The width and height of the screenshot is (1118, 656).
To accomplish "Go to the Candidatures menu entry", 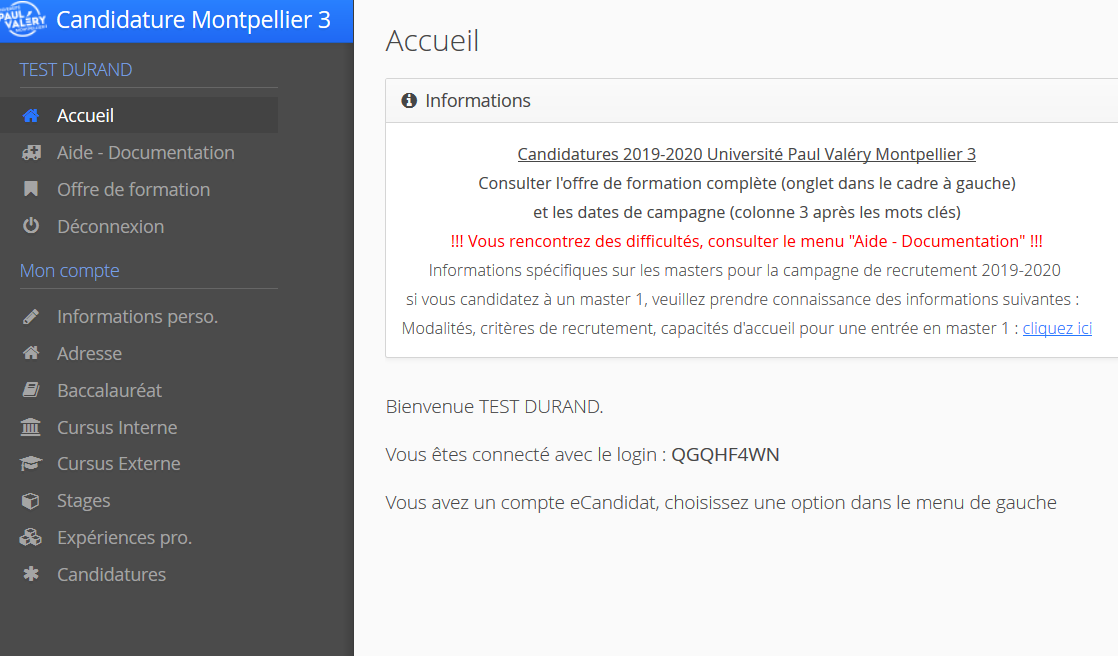I will (x=111, y=575).
